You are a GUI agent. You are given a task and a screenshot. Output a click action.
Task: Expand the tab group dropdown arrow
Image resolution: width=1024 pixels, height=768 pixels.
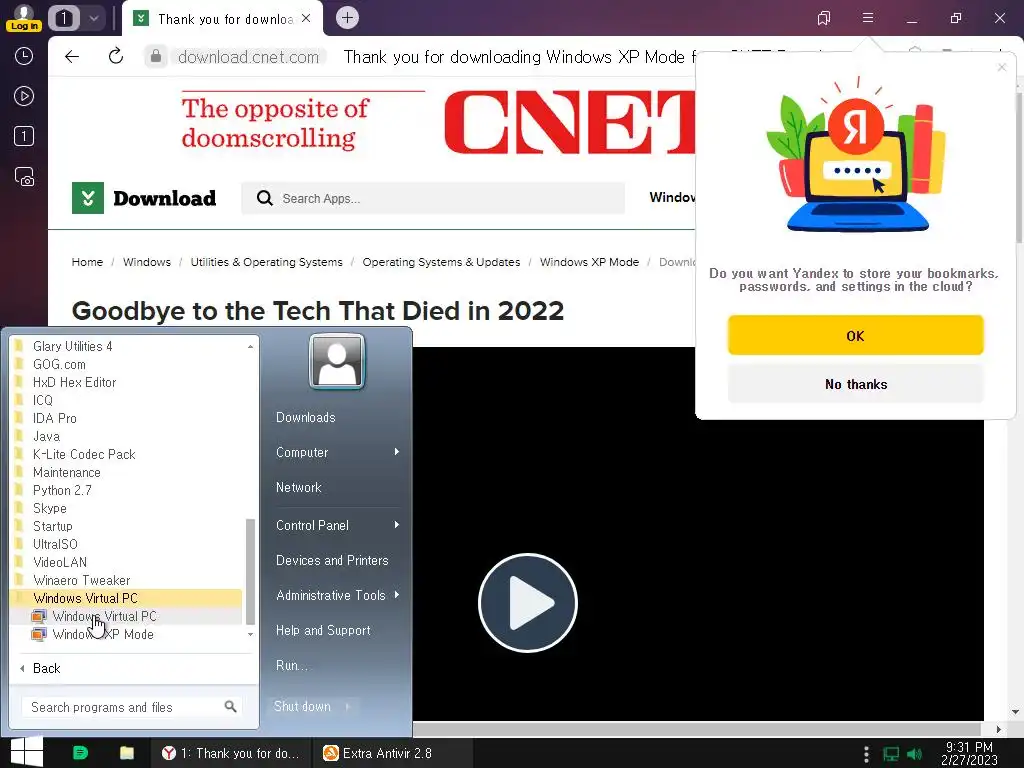tap(94, 18)
